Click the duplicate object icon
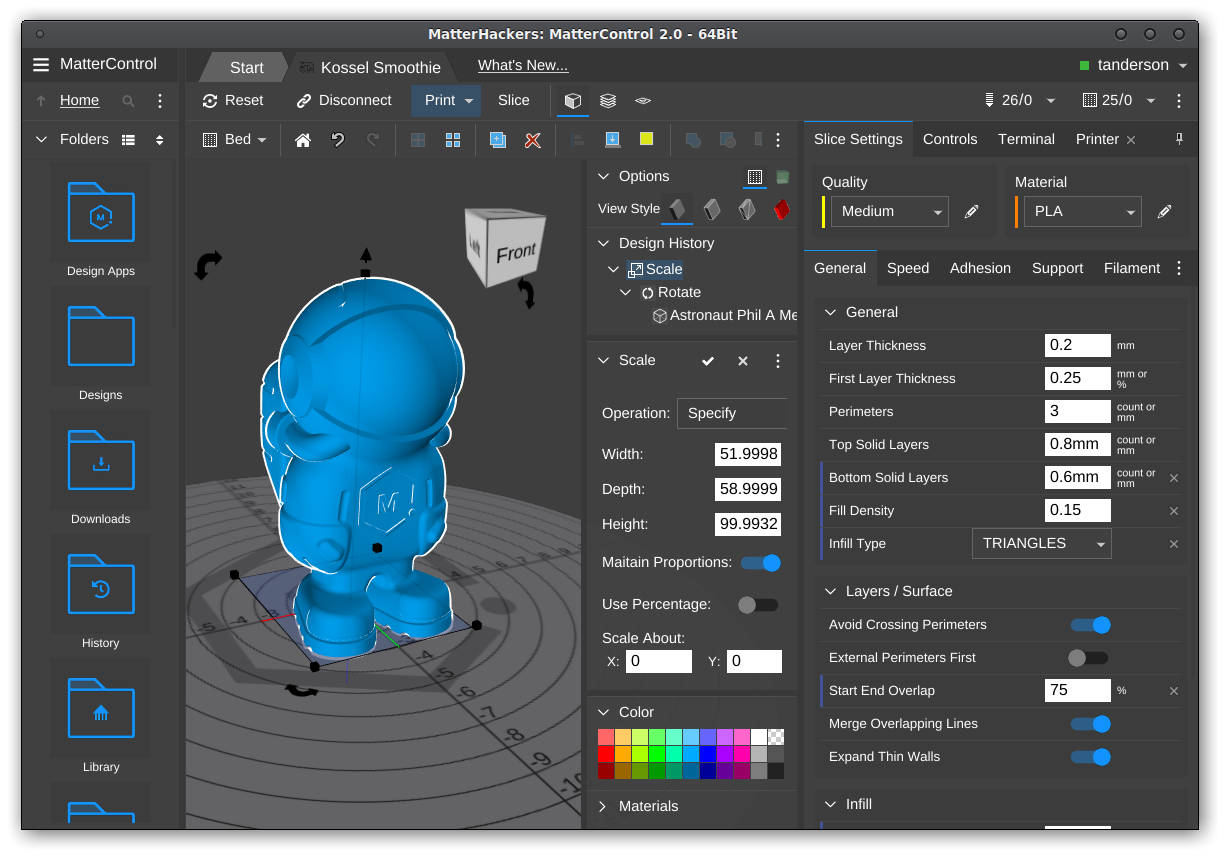 click(497, 140)
